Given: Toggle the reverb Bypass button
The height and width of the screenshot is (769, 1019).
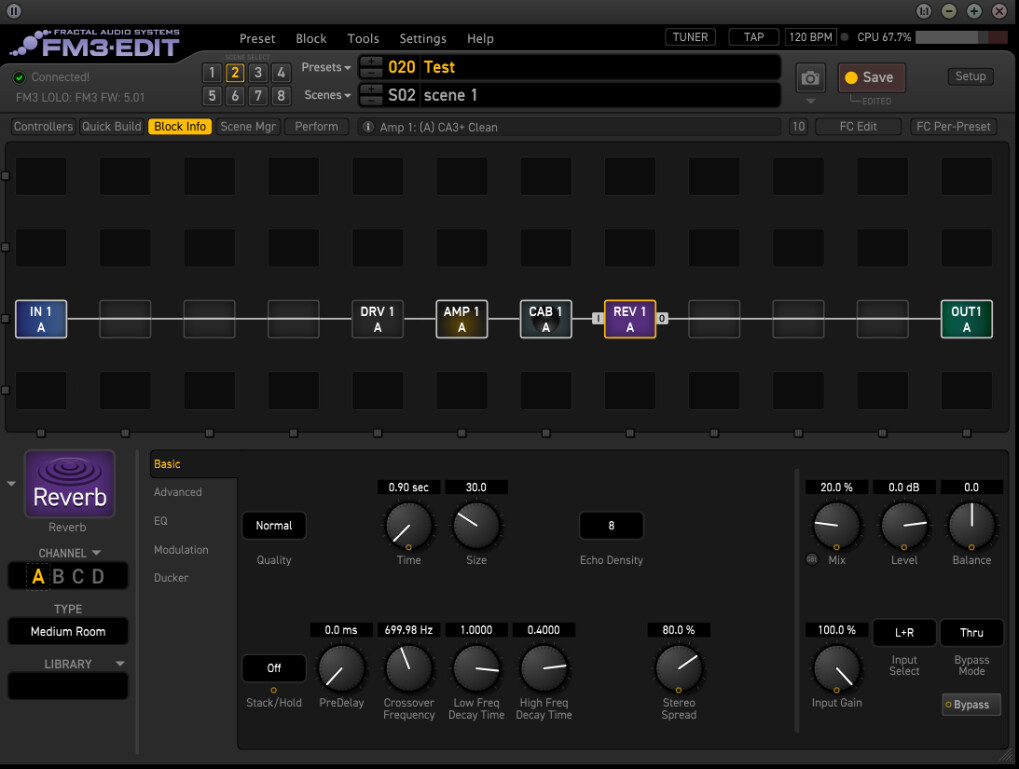Looking at the screenshot, I should [x=971, y=705].
